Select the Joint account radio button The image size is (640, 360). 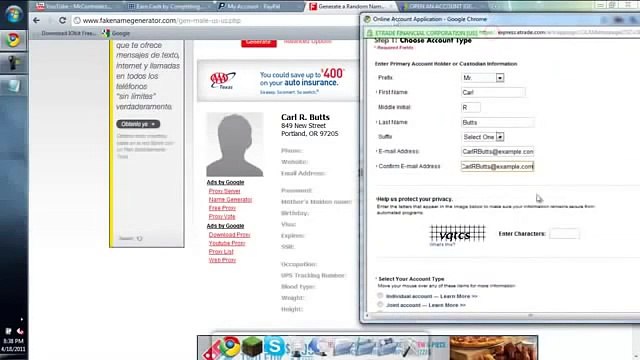[380, 305]
